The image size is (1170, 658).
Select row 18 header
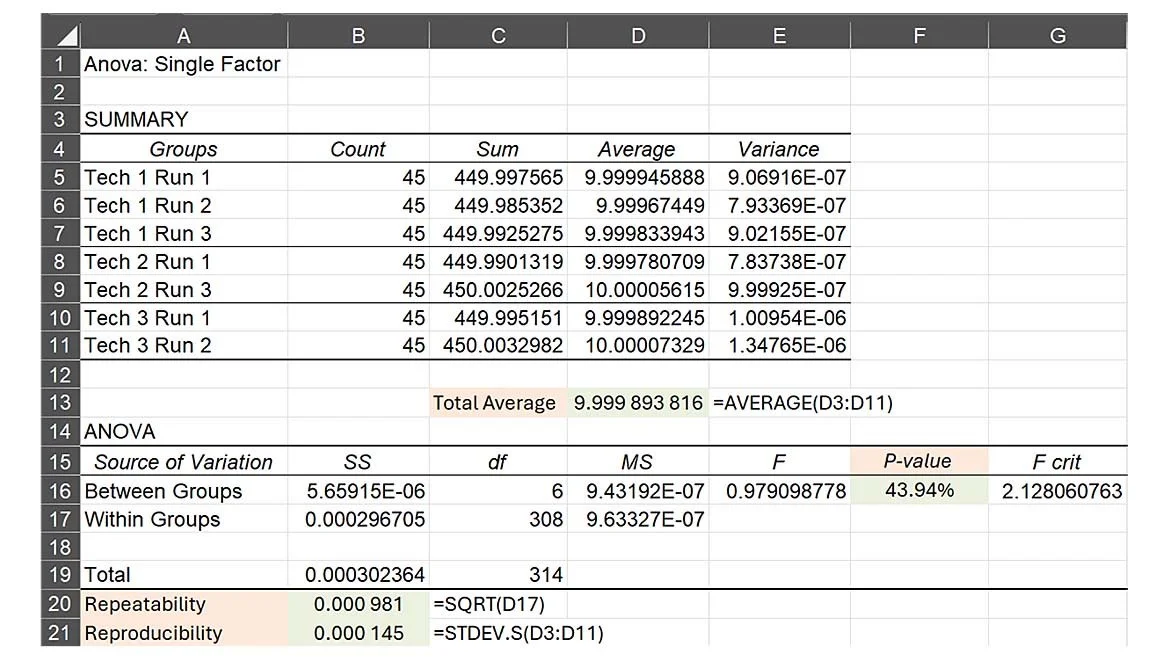[60, 547]
